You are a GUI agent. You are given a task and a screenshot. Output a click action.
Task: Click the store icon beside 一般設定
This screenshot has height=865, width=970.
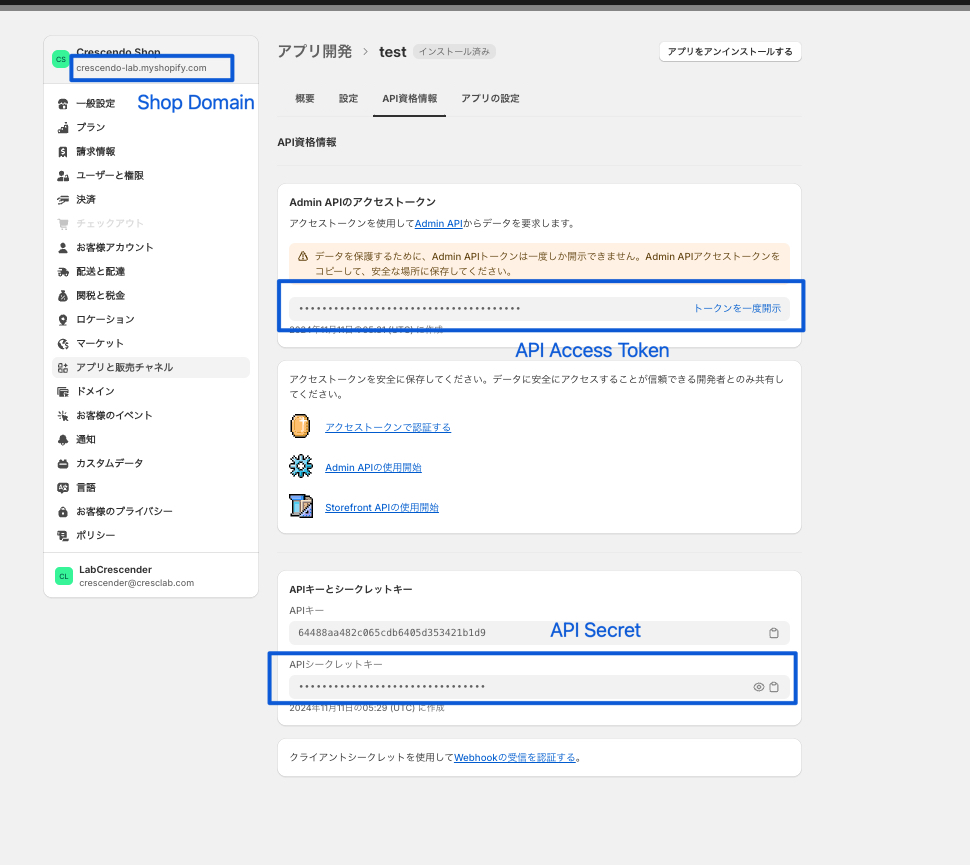click(x=63, y=104)
